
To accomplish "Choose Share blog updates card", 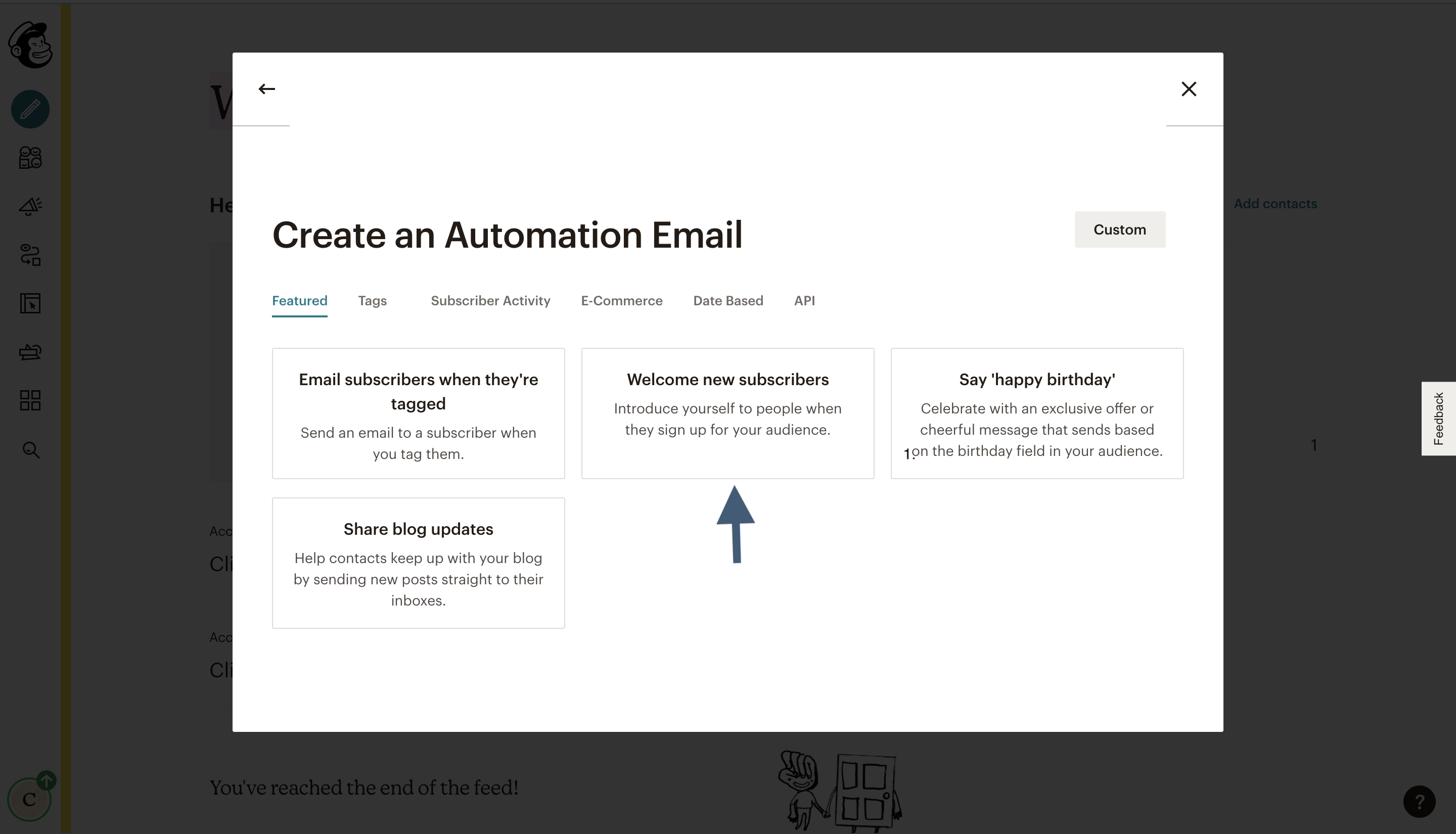I will 418,563.
